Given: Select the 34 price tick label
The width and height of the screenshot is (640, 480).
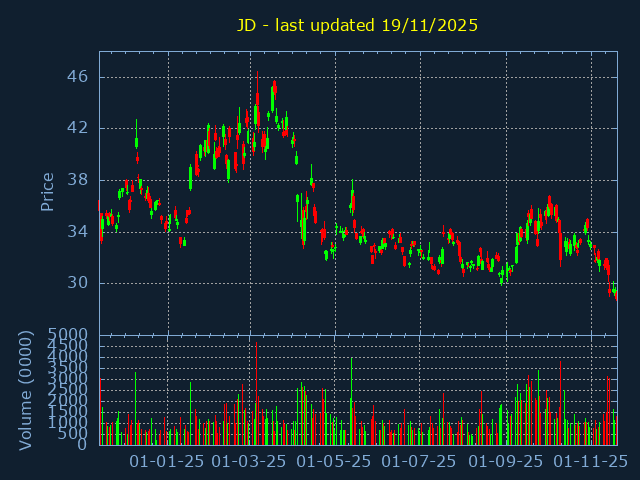Looking at the screenshot, I should pyautogui.click(x=79, y=231).
